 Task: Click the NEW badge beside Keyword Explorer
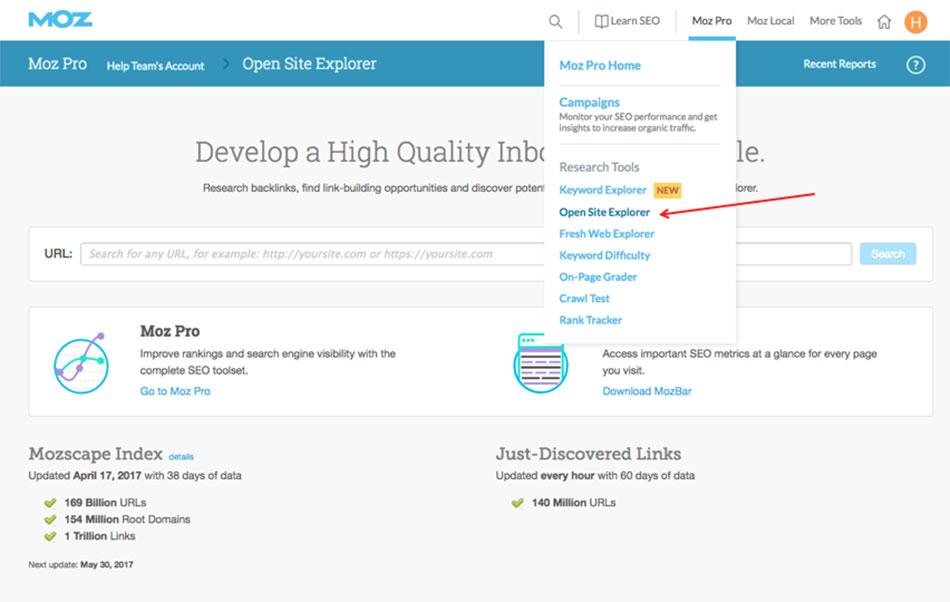(667, 190)
